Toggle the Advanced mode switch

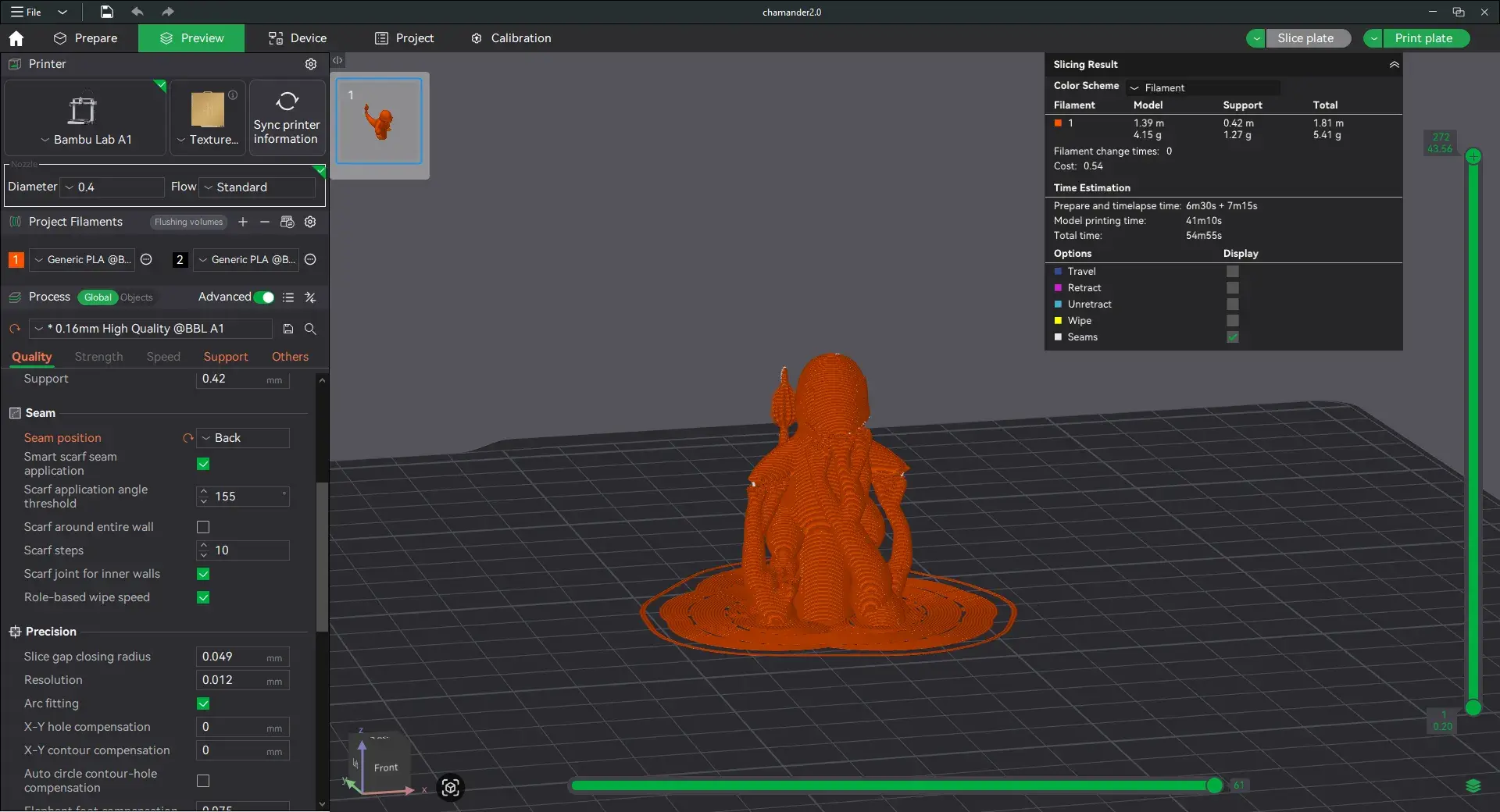point(264,297)
